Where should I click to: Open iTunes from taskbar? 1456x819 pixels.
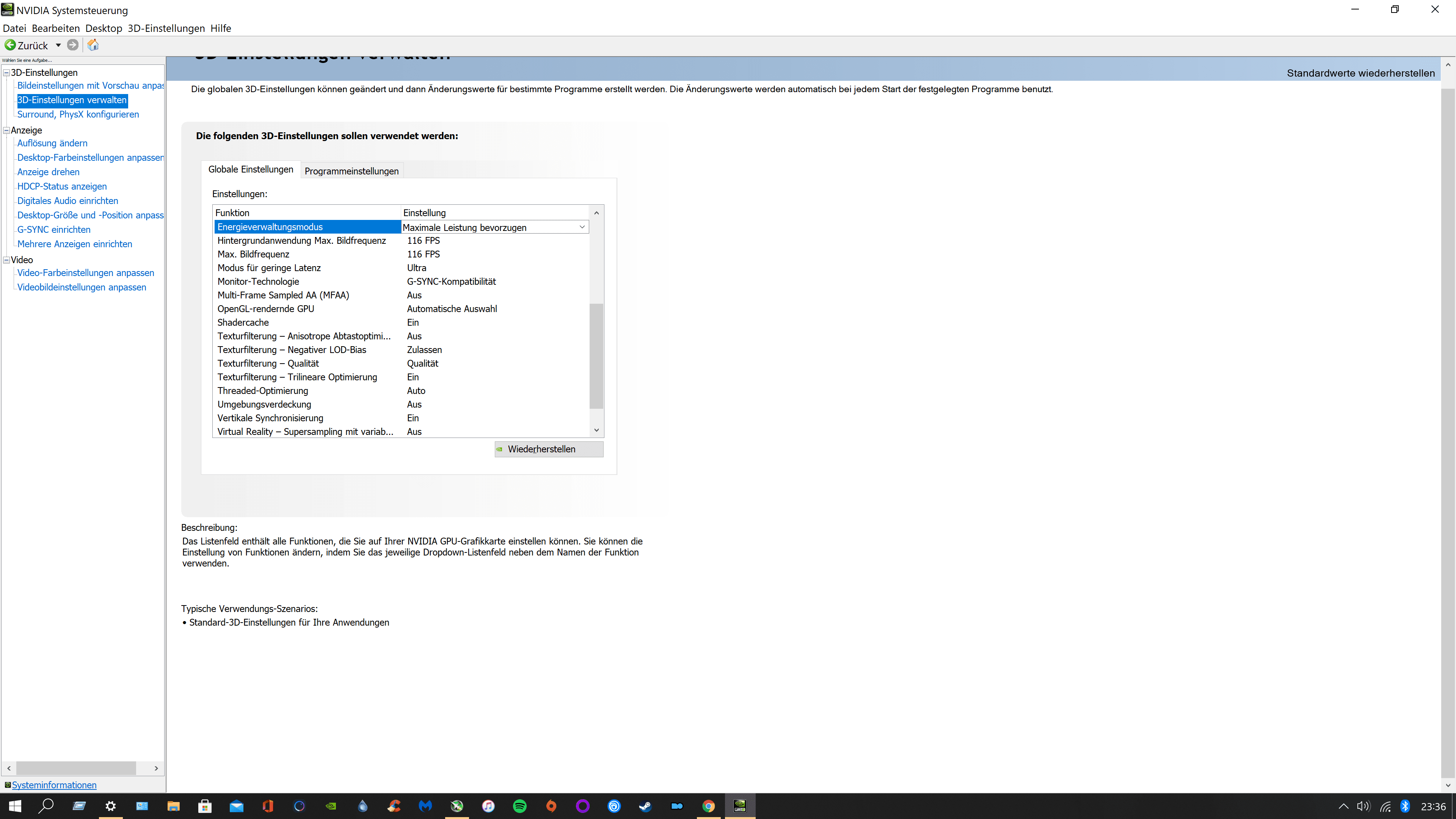tap(488, 806)
